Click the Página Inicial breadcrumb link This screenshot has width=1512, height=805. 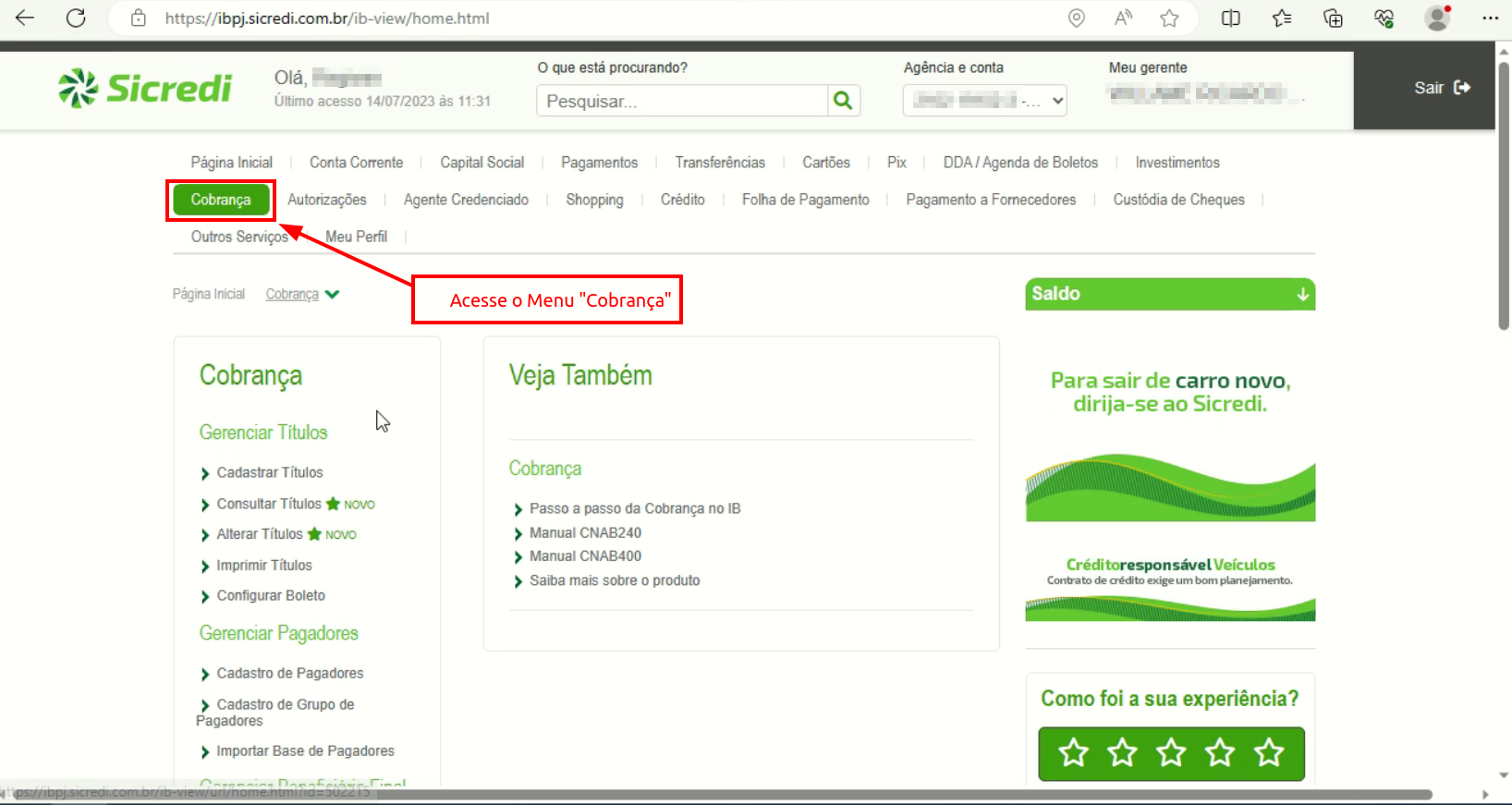tap(209, 294)
